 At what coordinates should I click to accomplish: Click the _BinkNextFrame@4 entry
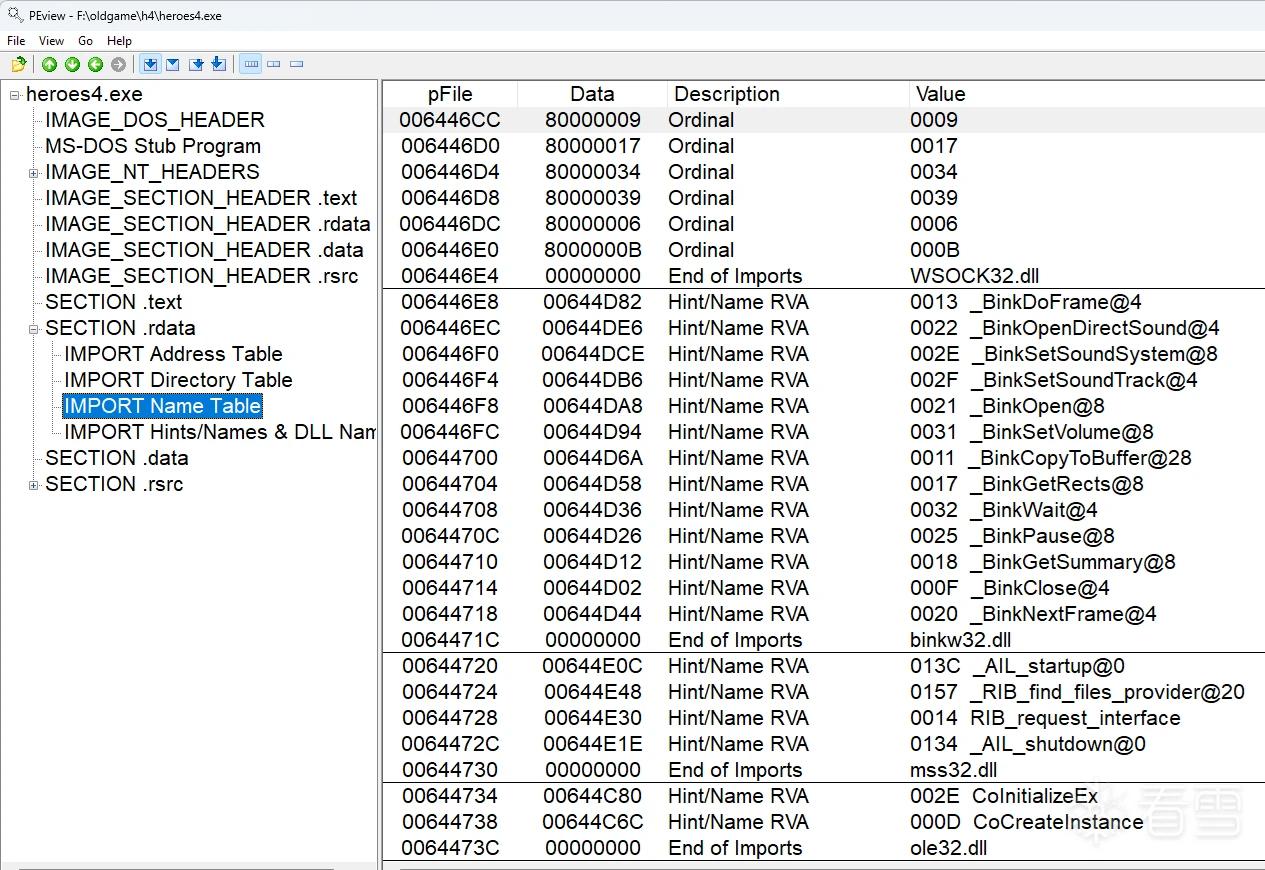tap(1063, 614)
